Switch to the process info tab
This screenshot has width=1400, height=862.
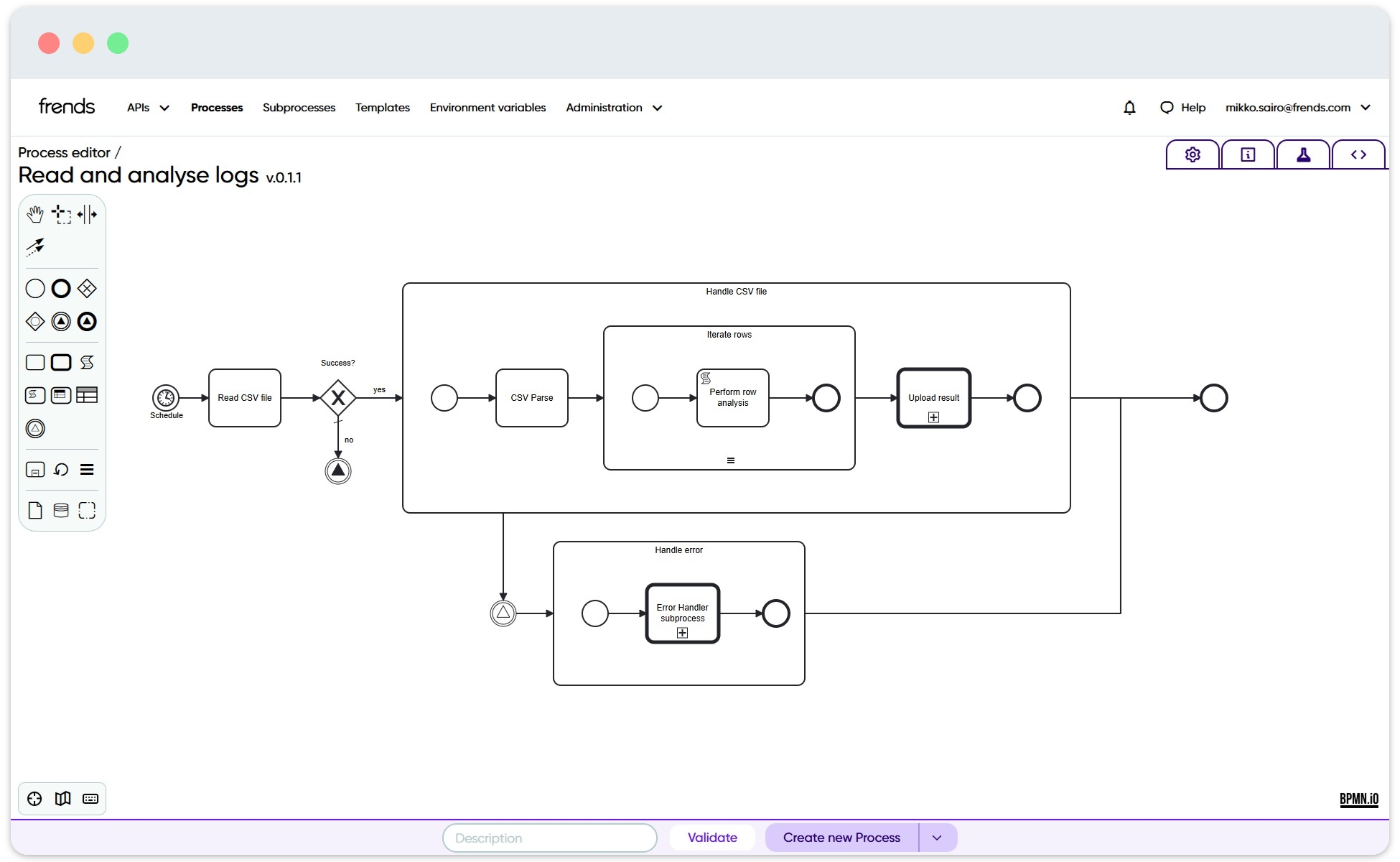1248,154
